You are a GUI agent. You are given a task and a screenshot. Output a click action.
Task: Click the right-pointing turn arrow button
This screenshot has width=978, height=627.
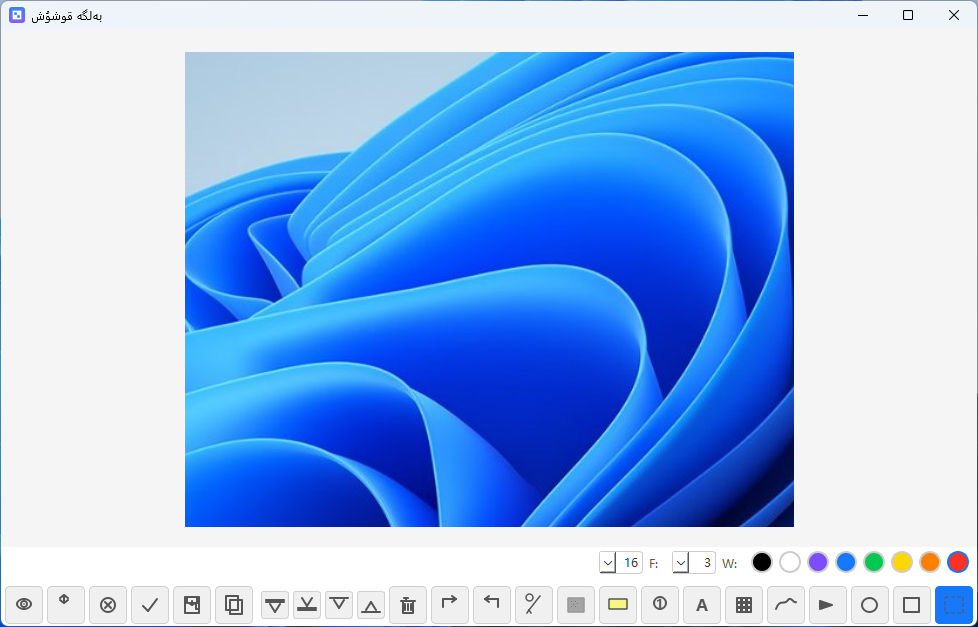(x=450, y=605)
